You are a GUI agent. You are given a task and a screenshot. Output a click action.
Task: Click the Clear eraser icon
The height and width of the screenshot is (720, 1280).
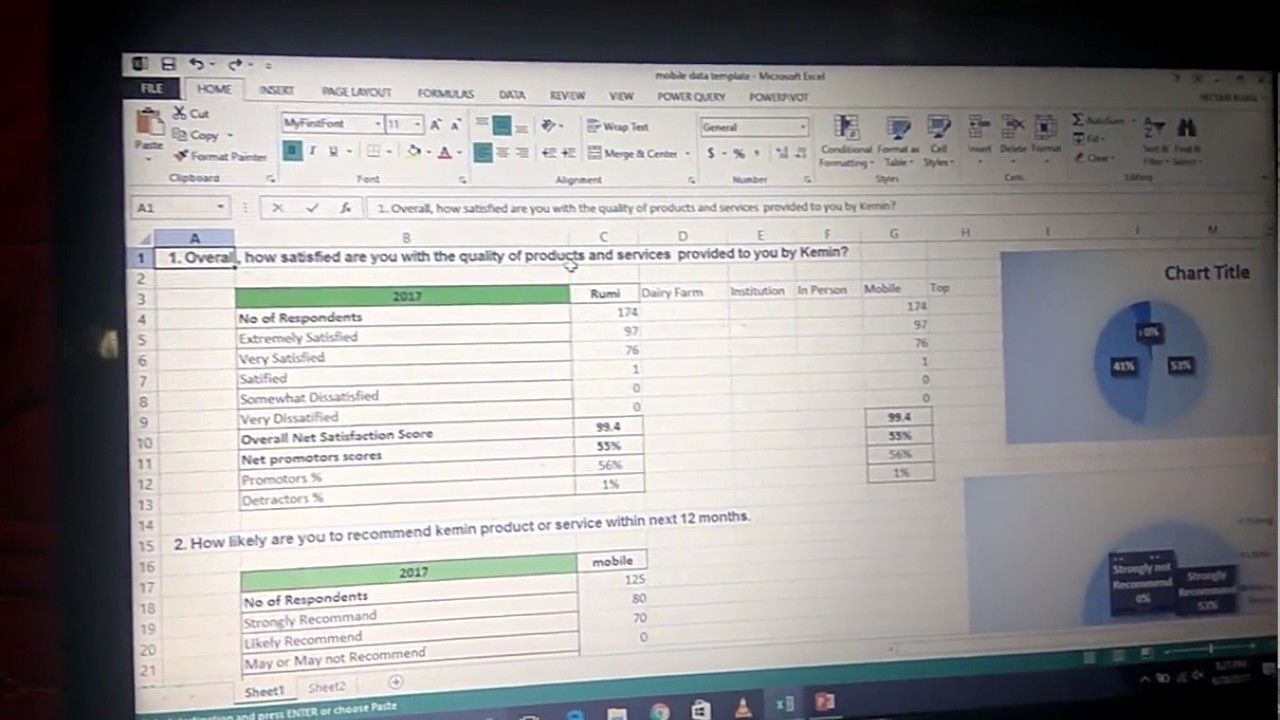[x=1080, y=158]
